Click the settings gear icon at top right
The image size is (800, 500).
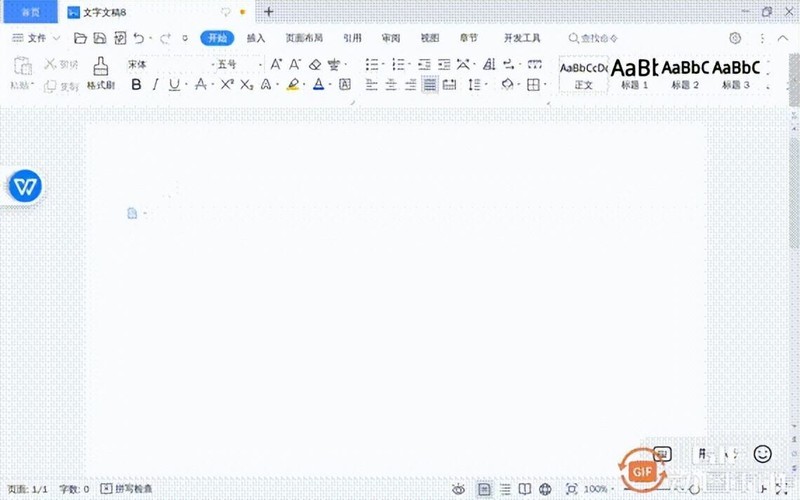735,38
